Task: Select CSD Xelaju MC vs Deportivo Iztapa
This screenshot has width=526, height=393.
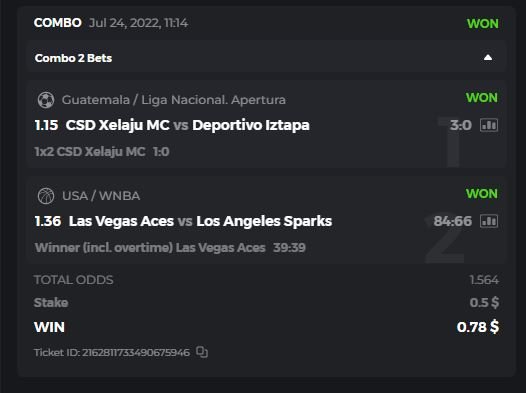Action: point(188,125)
